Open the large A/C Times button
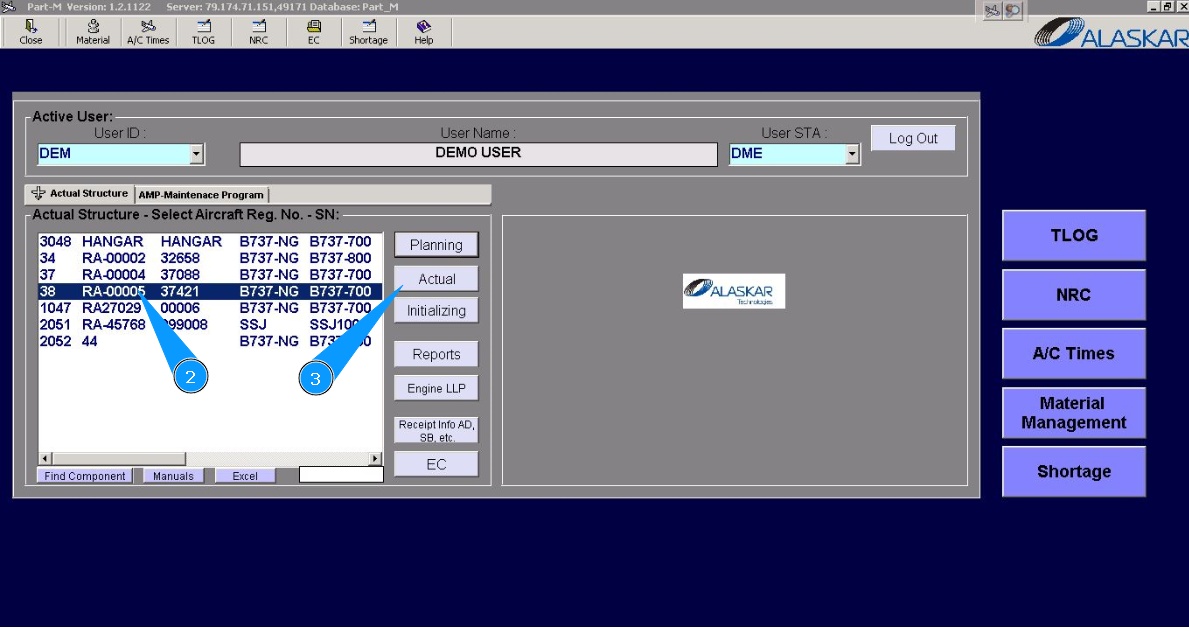1189x633 pixels. pyautogui.click(x=1074, y=353)
